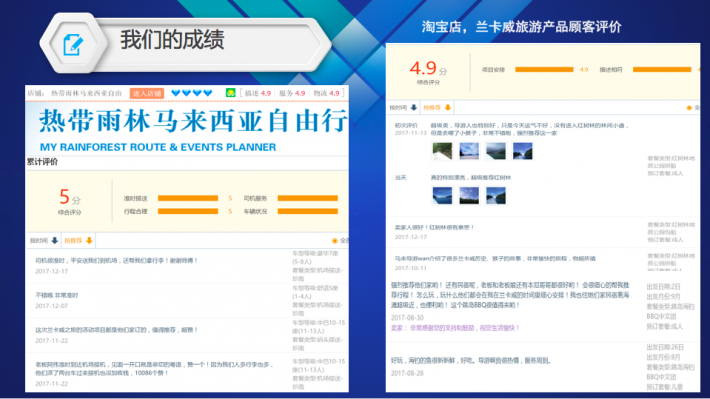Click the pencil edit icon in hexagon
This screenshot has height=399, width=710.
pyautogui.click(x=73, y=44)
